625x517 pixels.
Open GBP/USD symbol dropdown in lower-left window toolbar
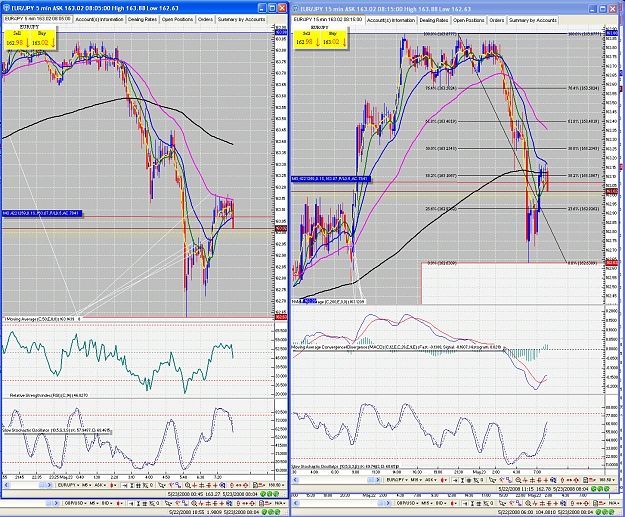pos(76,503)
